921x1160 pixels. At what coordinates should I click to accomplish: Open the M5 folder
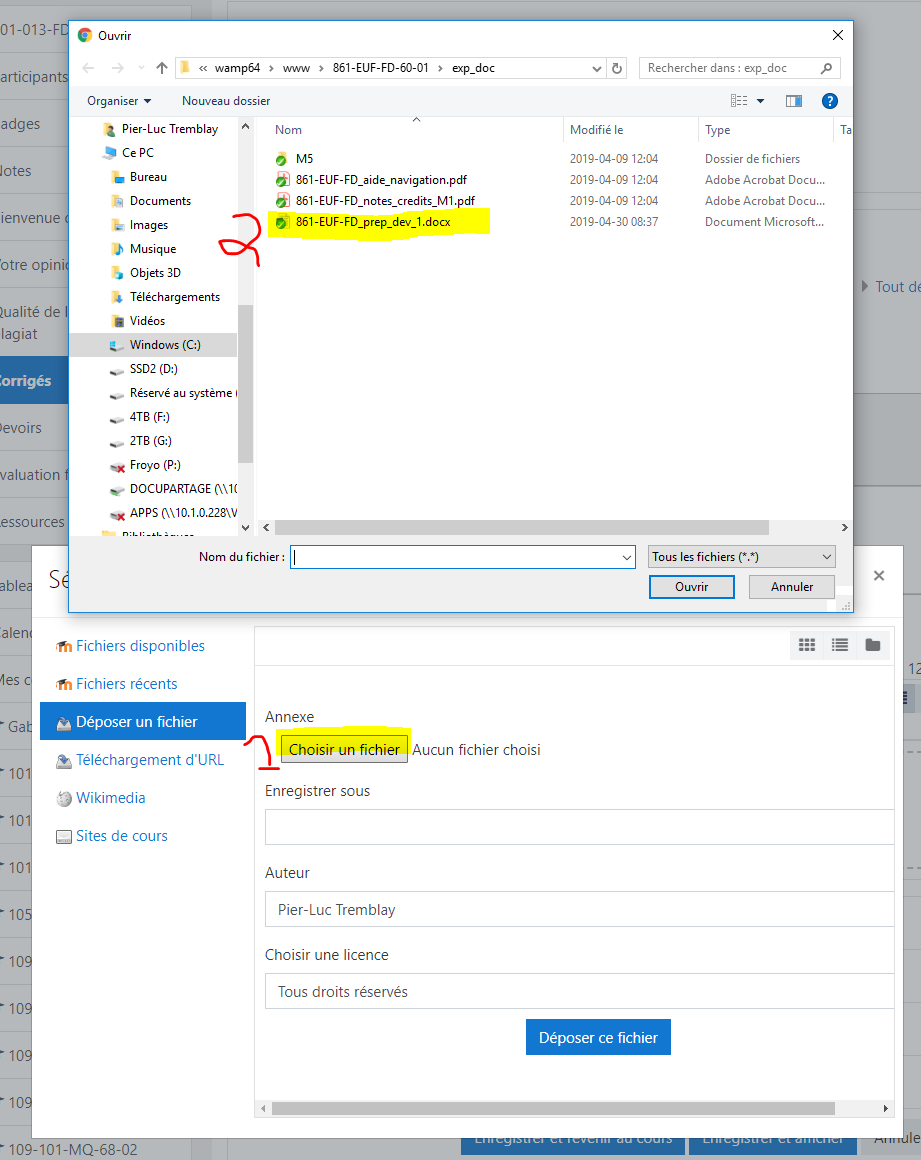pyautogui.click(x=304, y=159)
